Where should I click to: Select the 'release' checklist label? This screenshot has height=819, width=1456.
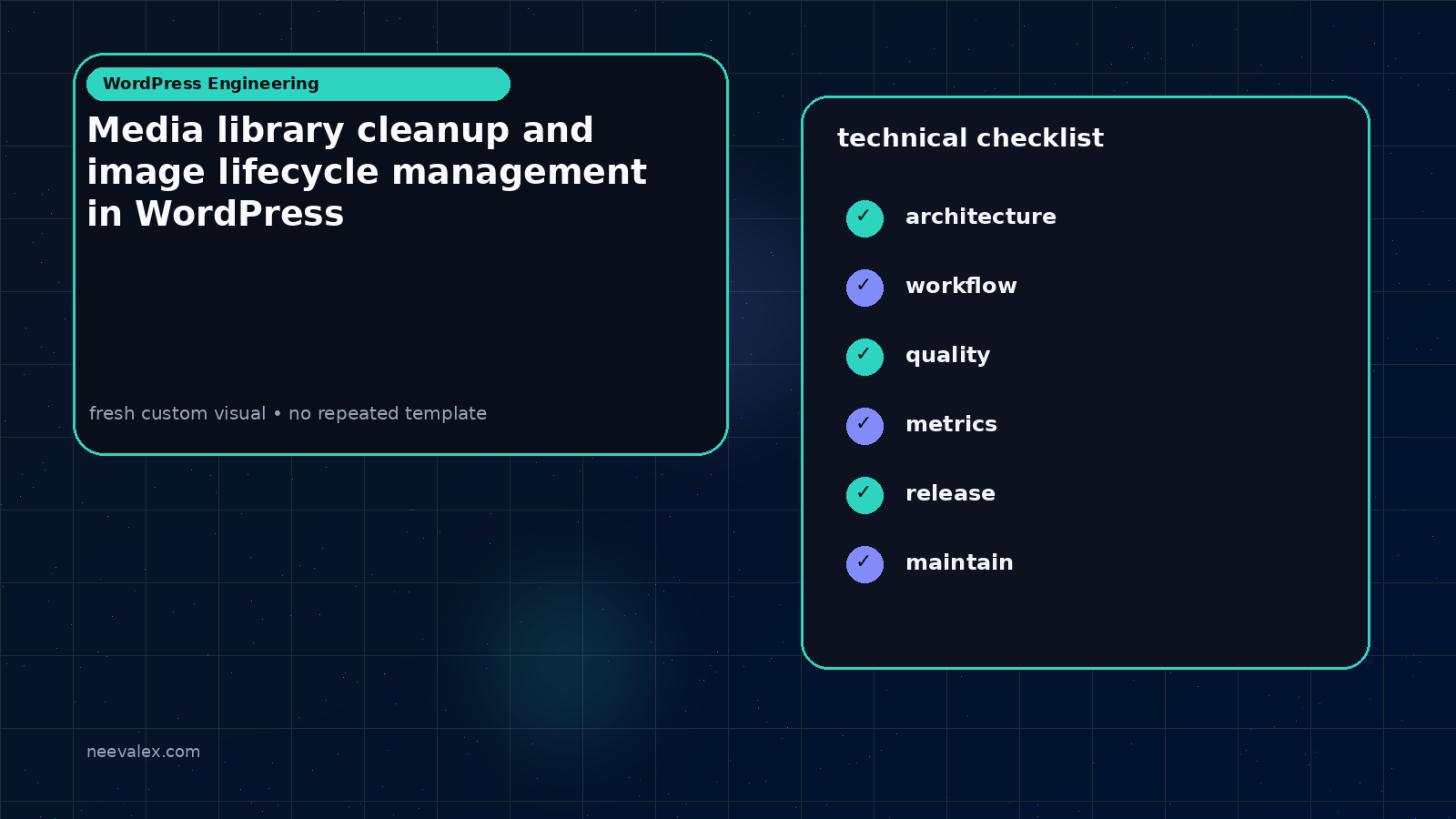(950, 493)
